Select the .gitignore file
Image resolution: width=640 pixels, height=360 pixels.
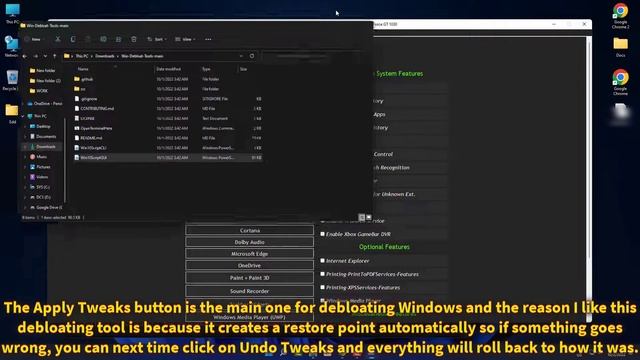point(168,99)
